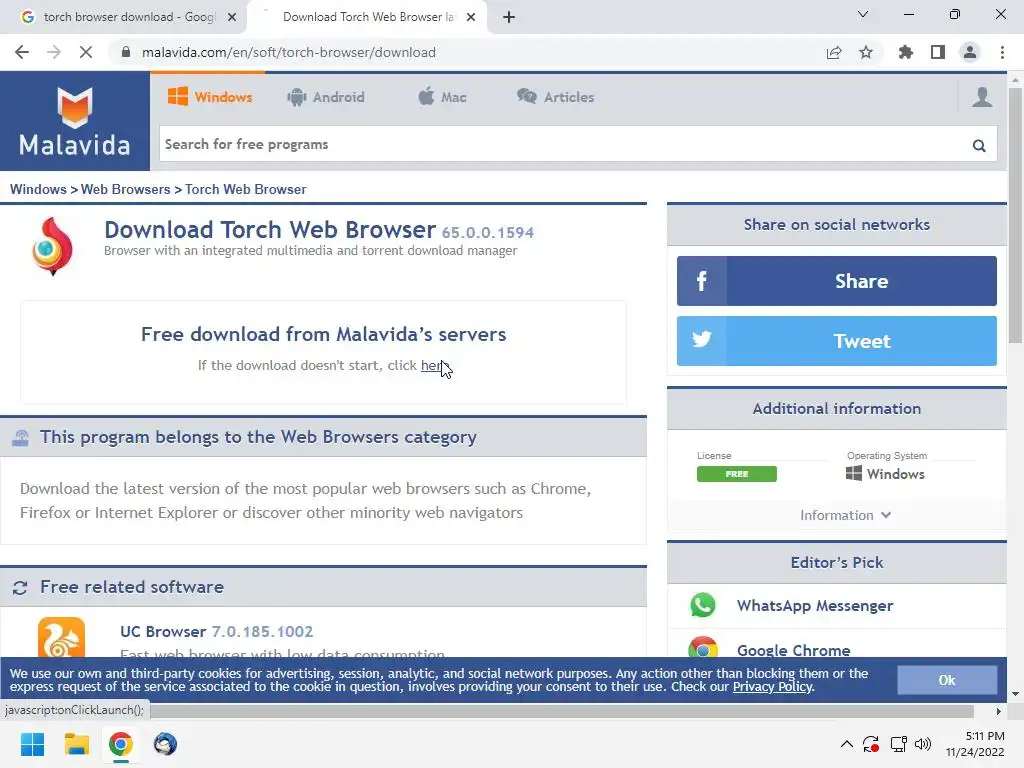Open Chrome three-dot menu
Image resolution: width=1024 pixels, height=768 pixels.
click(x=1002, y=52)
